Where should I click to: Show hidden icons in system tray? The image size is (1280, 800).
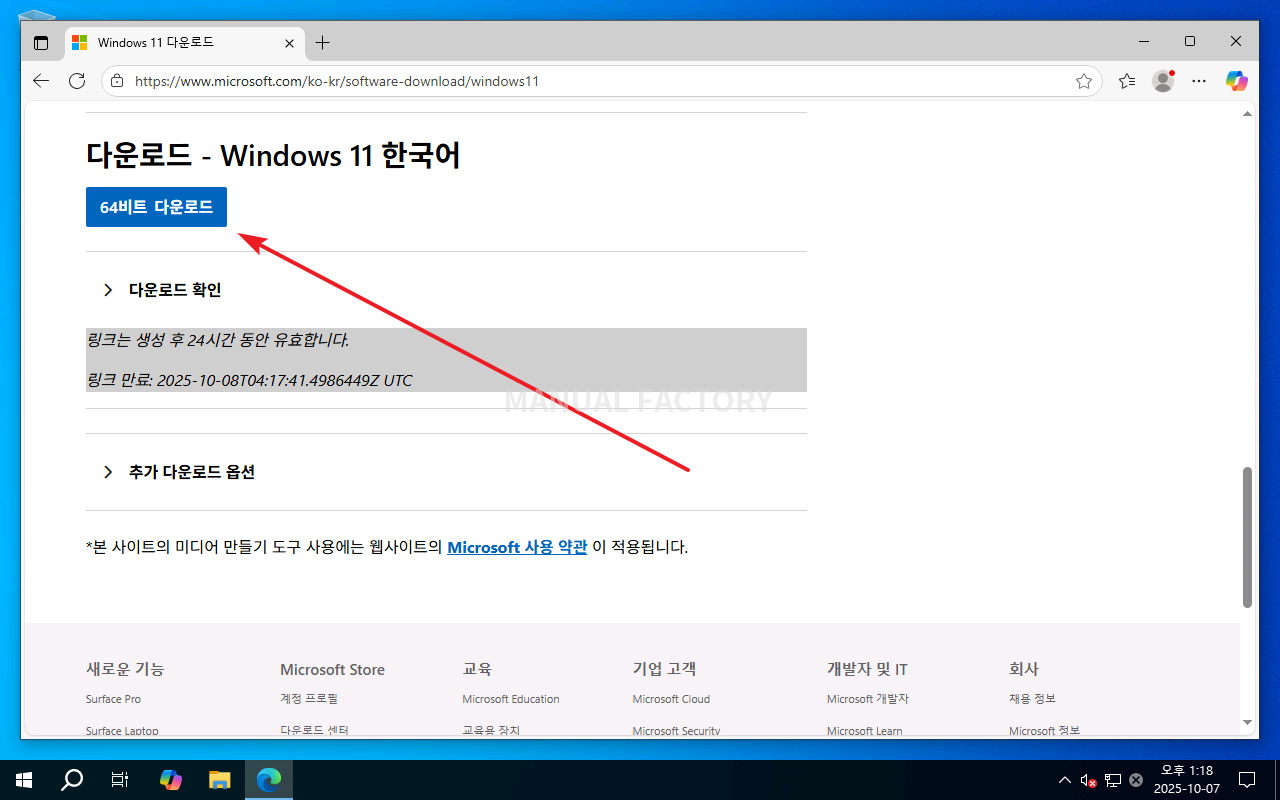(x=1064, y=780)
